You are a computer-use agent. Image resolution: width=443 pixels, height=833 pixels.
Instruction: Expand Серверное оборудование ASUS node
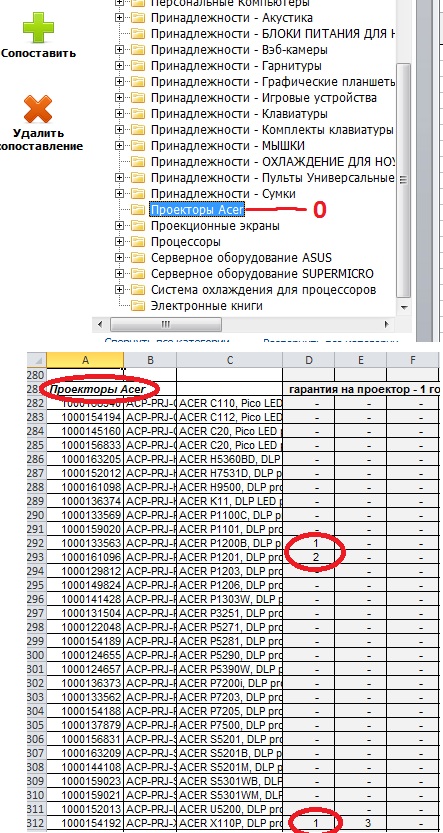coord(120,258)
